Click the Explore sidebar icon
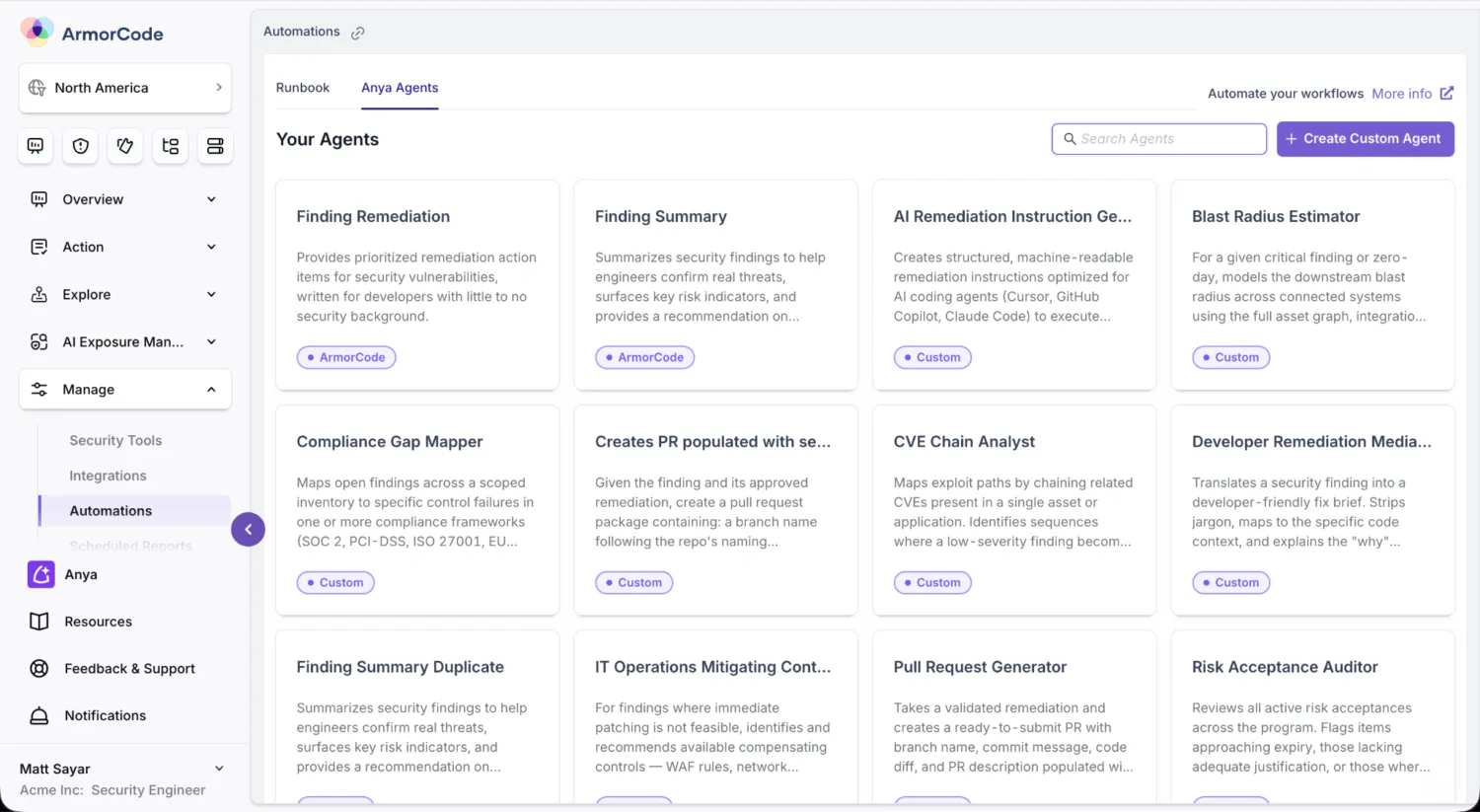The image size is (1480, 812). point(39,294)
